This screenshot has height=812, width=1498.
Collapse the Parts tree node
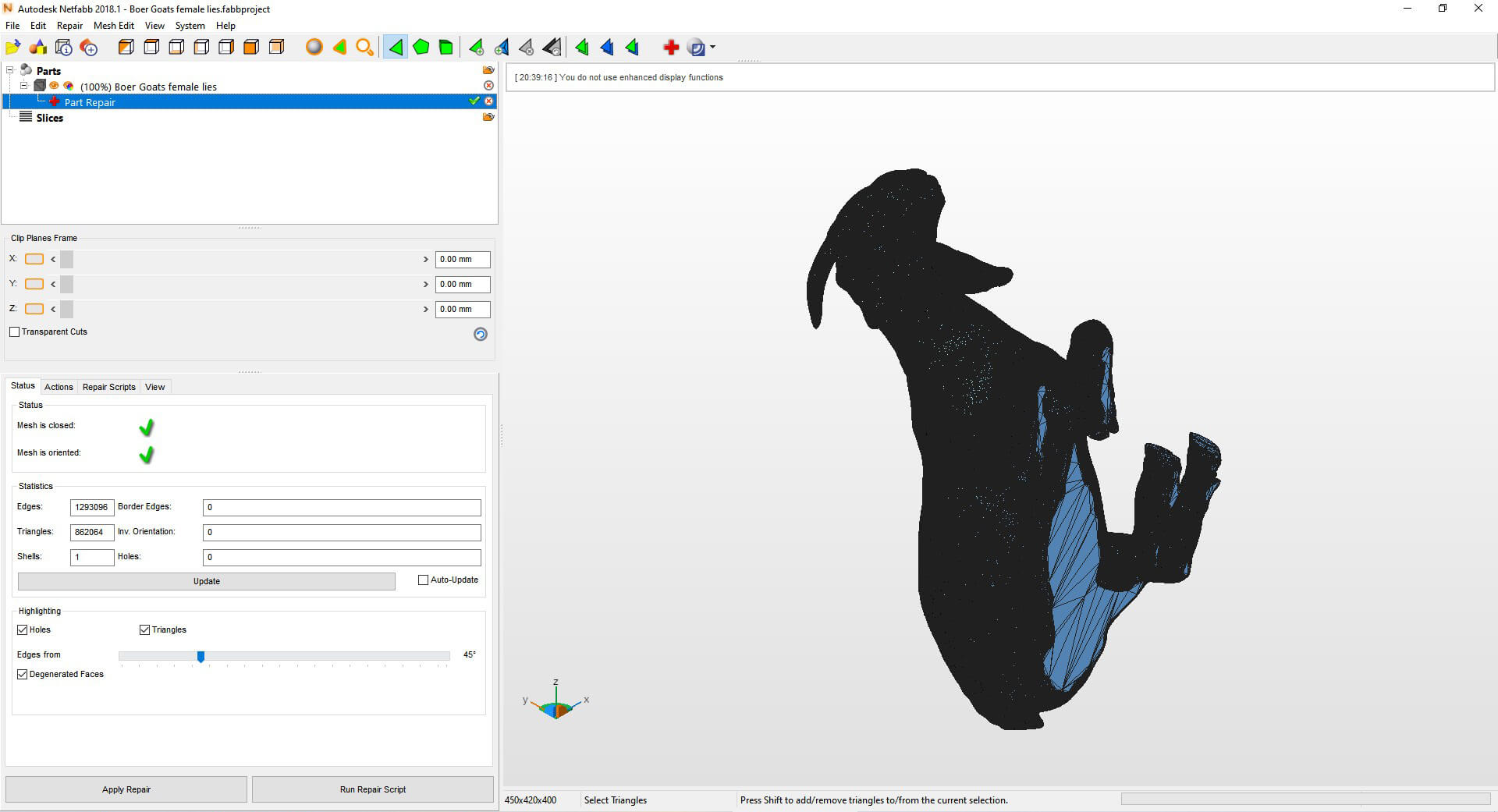pyautogui.click(x=10, y=70)
